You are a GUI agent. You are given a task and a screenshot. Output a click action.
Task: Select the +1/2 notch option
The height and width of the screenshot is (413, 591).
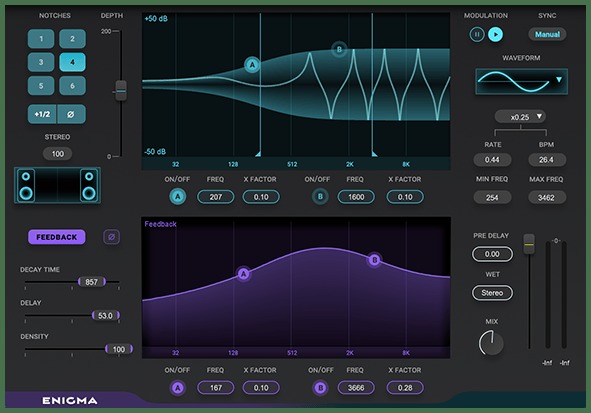[42, 114]
